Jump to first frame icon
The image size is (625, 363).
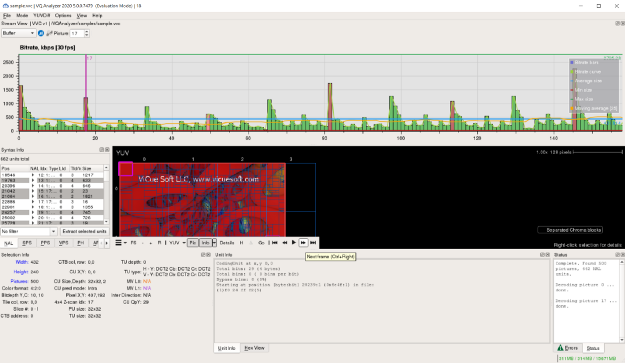coord(275,242)
